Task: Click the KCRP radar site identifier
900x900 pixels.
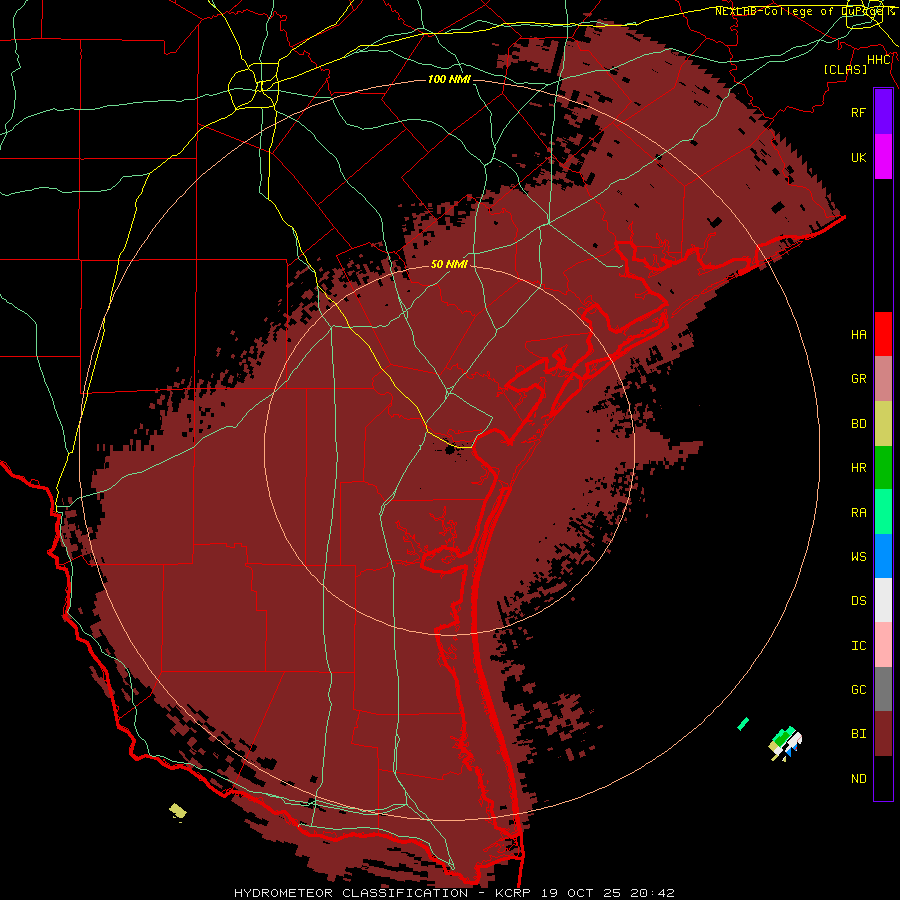Action: 513,893
